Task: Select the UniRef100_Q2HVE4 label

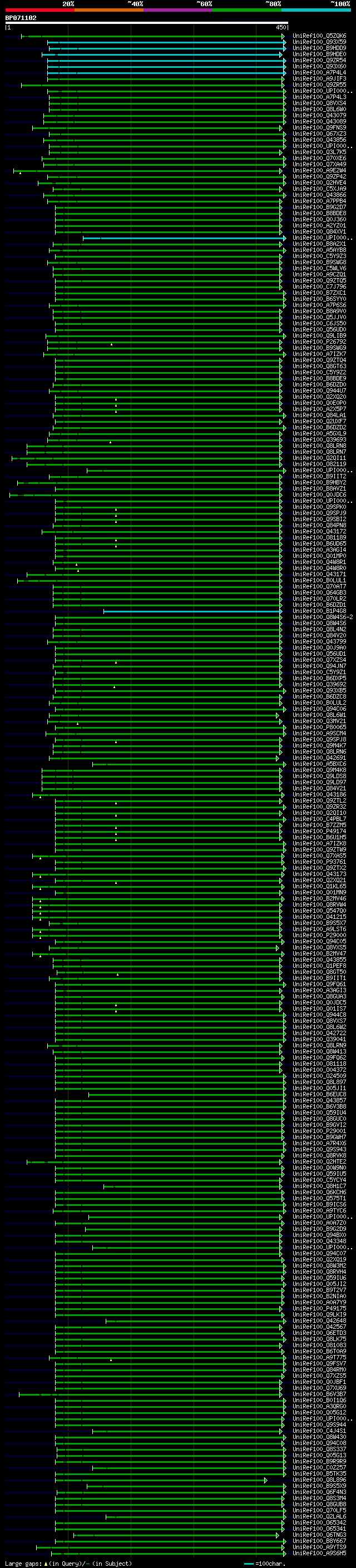Action: 319,182
